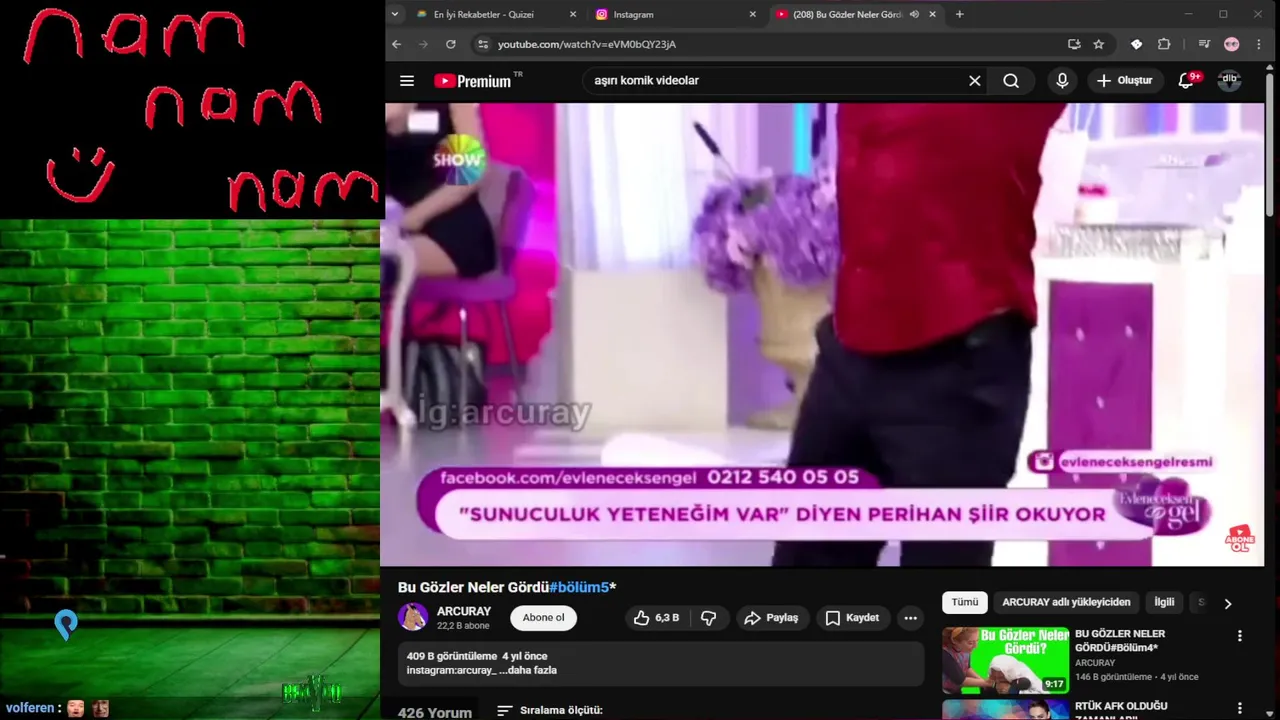
Task: Go back with browser back arrow
Action: [x=396, y=44]
